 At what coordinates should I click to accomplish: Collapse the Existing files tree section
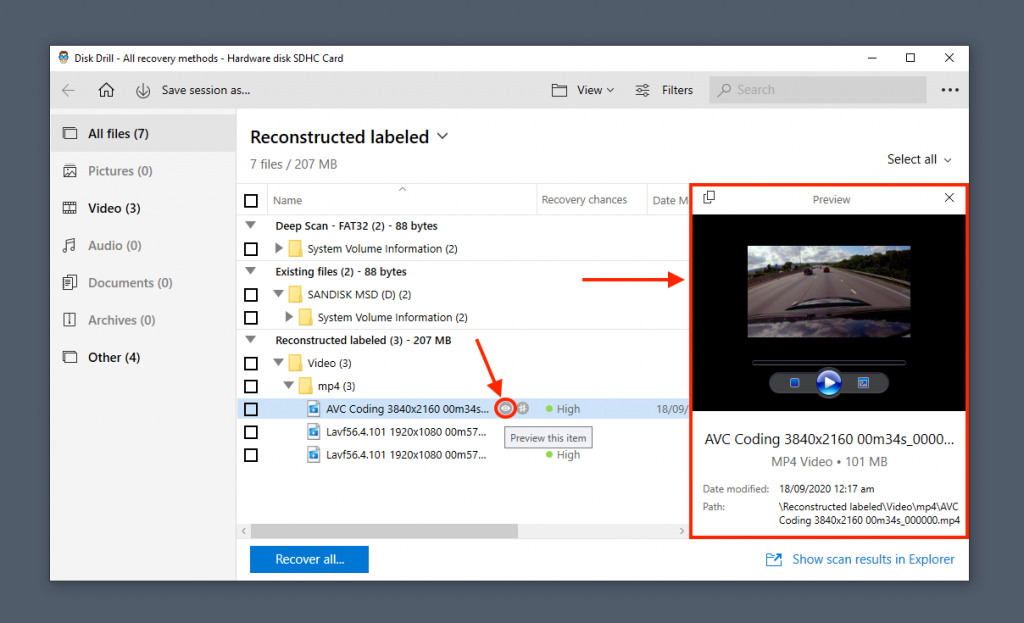251,271
